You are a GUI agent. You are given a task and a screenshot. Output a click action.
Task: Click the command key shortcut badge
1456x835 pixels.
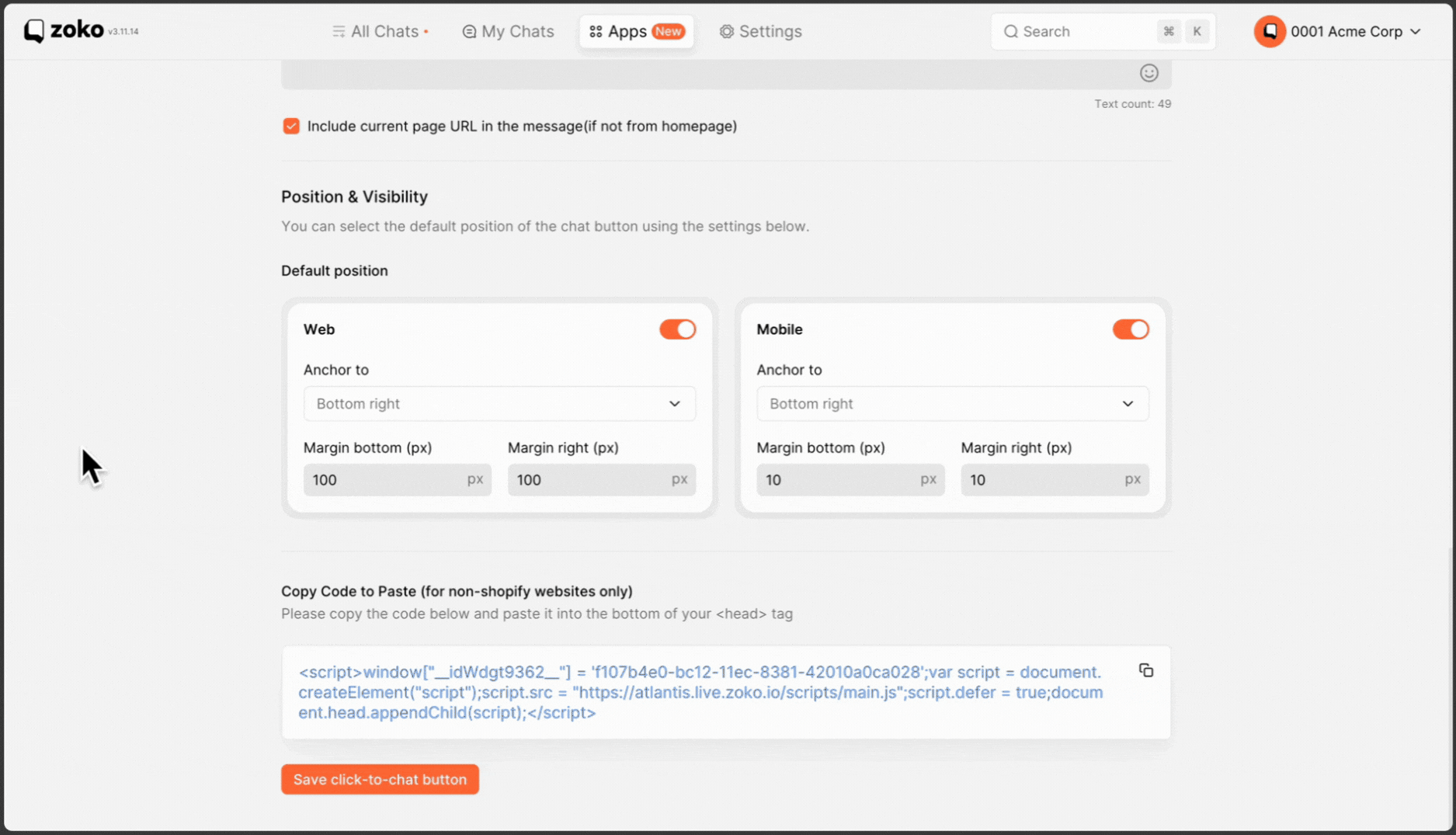coord(1168,32)
